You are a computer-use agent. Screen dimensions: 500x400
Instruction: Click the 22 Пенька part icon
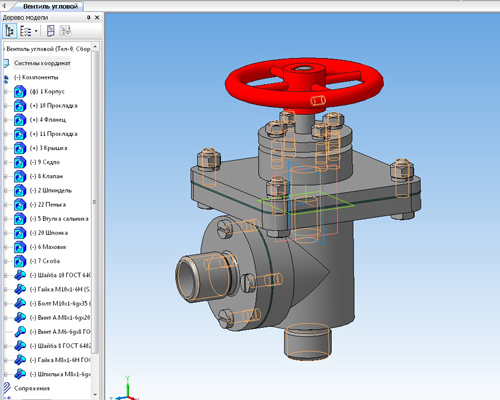(x=20, y=205)
